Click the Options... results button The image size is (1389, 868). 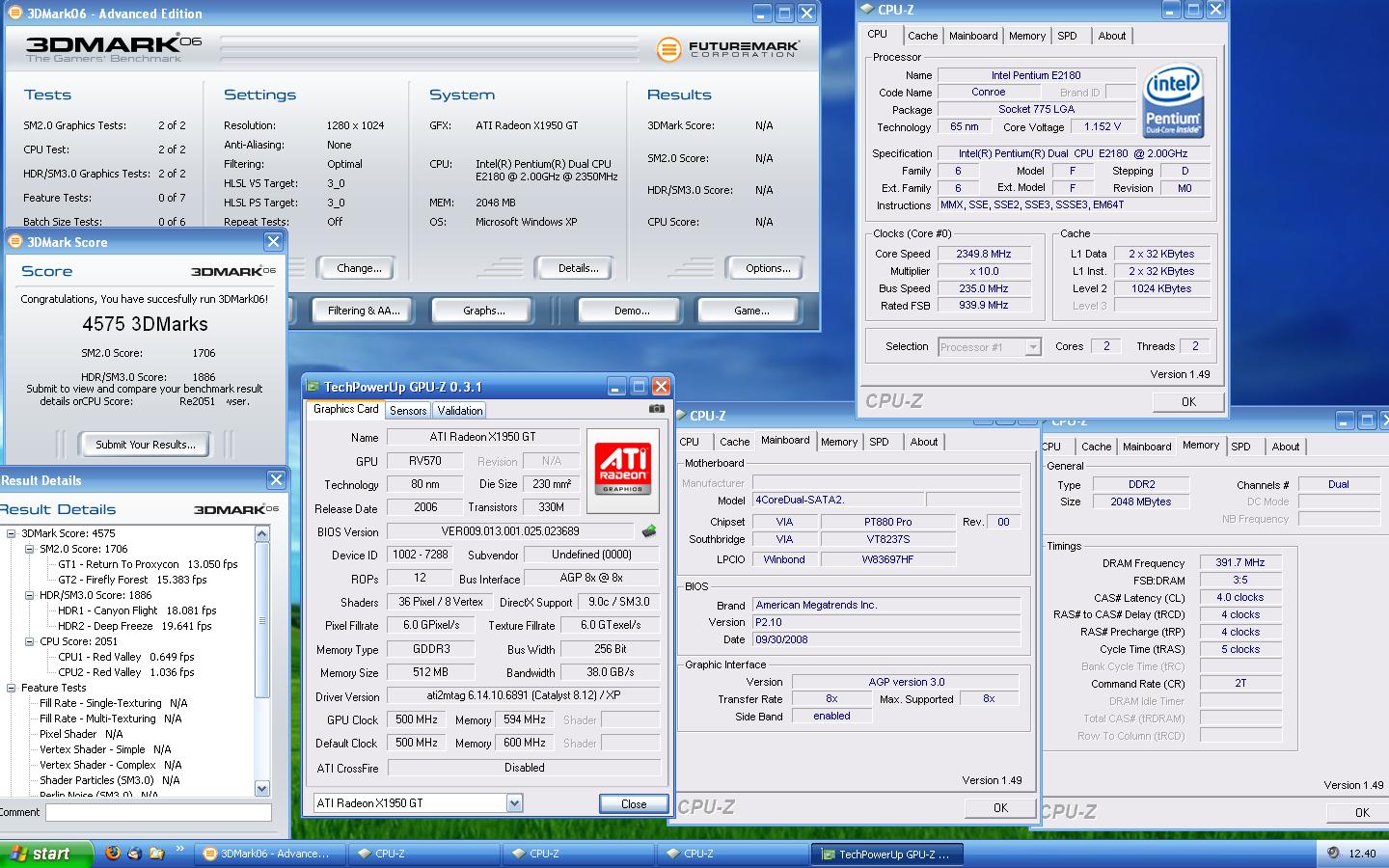coord(768,268)
